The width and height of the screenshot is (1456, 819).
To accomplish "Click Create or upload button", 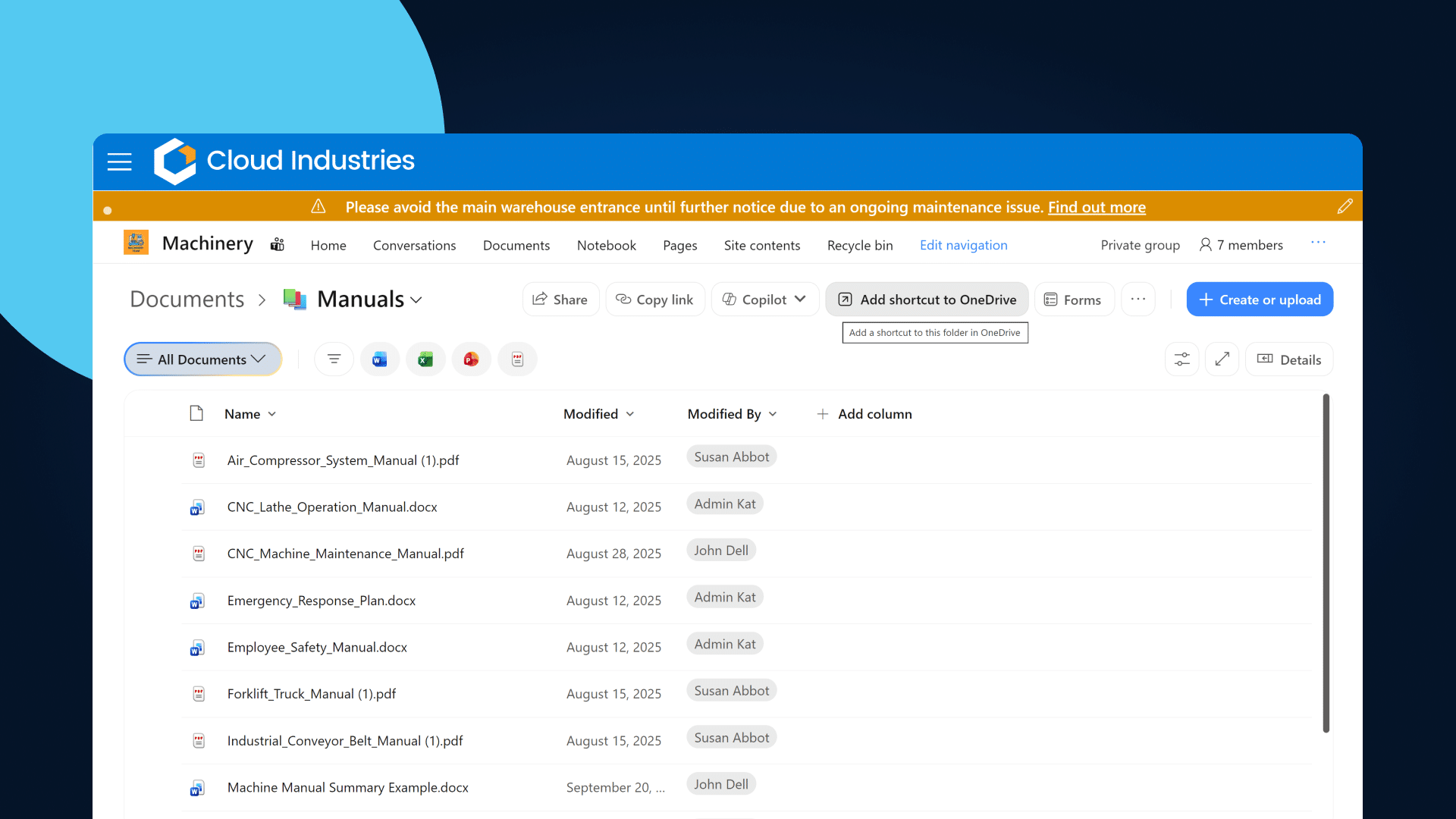I will [x=1260, y=300].
